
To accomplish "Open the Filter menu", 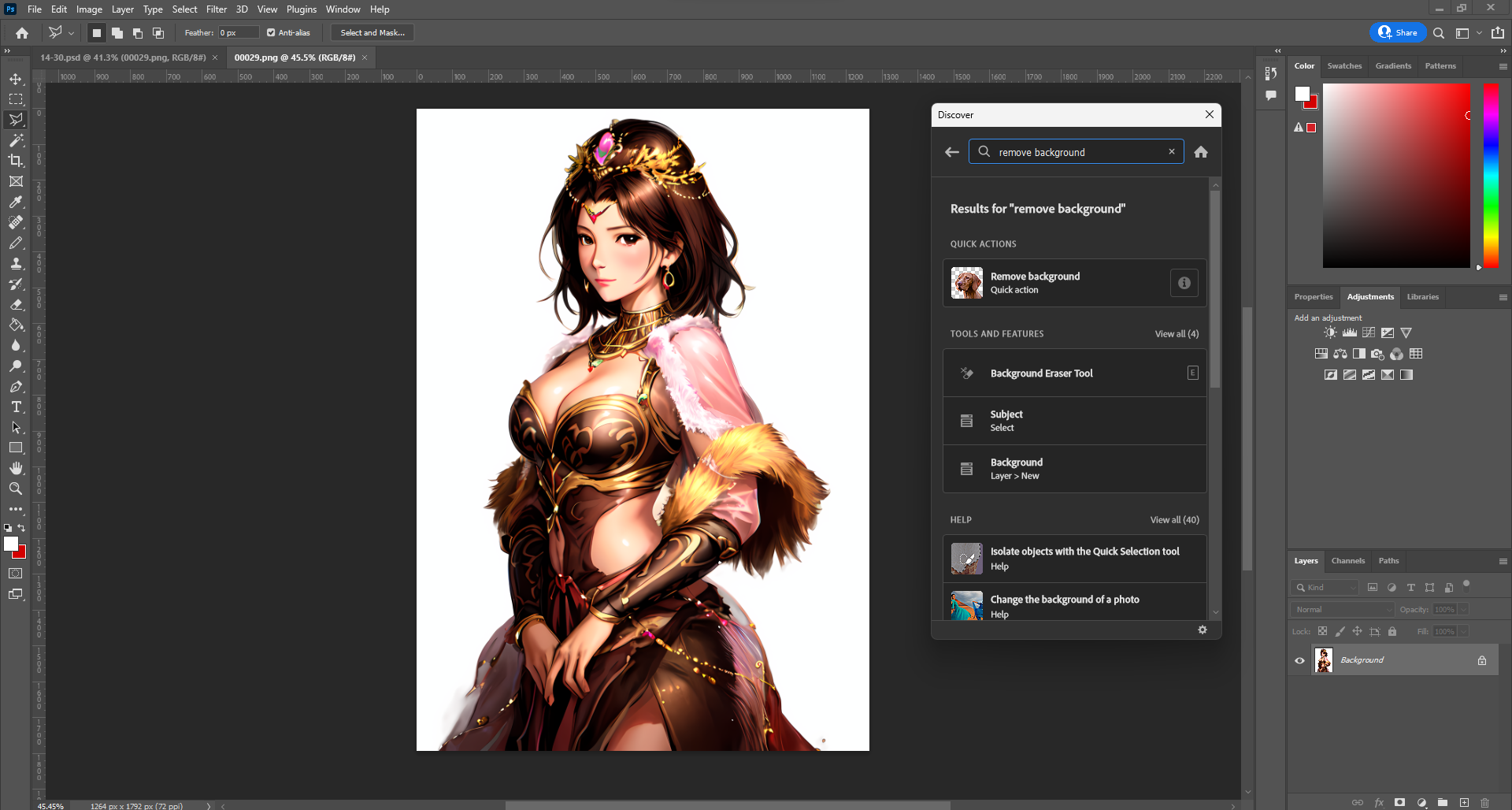I will [217, 9].
